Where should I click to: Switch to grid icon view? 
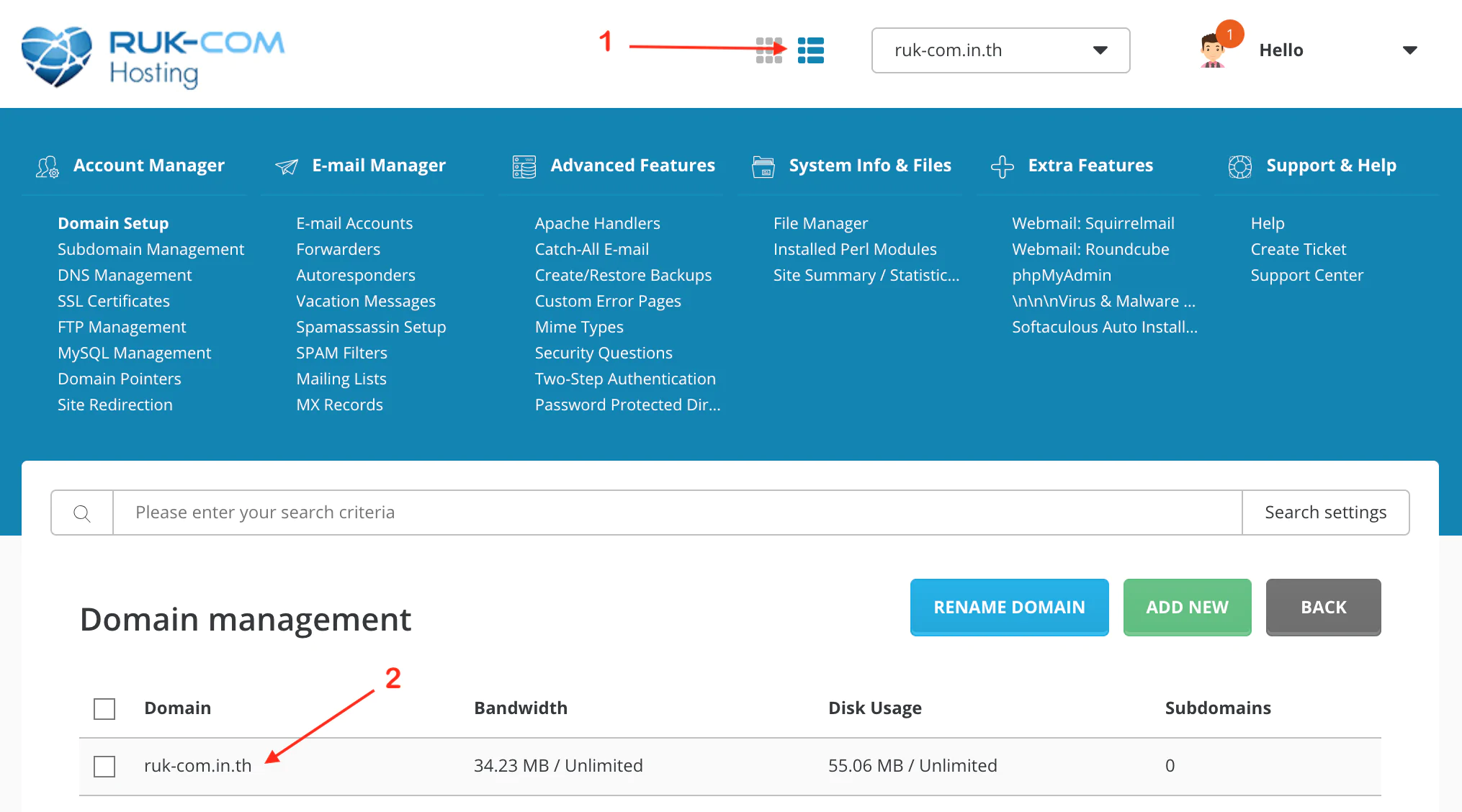[x=768, y=50]
